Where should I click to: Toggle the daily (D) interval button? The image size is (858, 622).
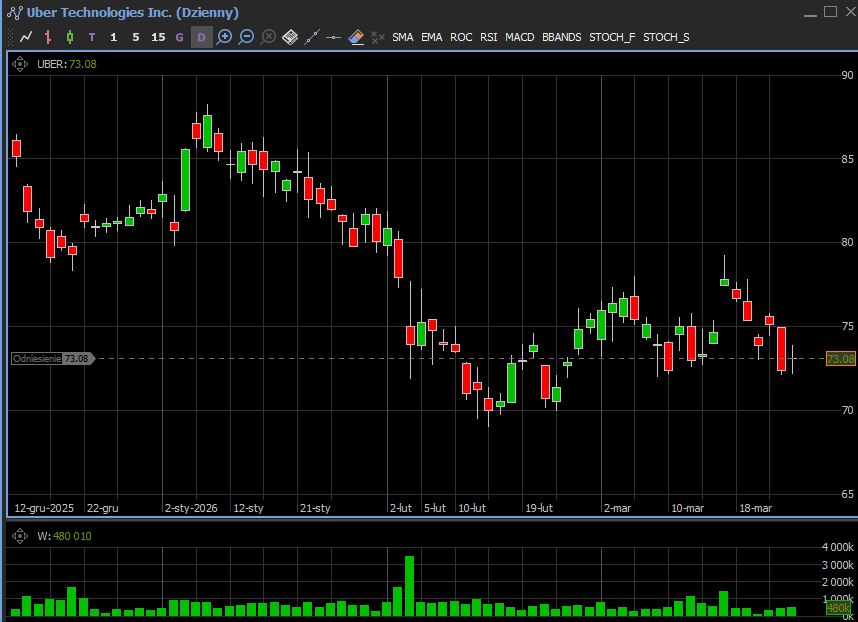click(x=201, y=37)
